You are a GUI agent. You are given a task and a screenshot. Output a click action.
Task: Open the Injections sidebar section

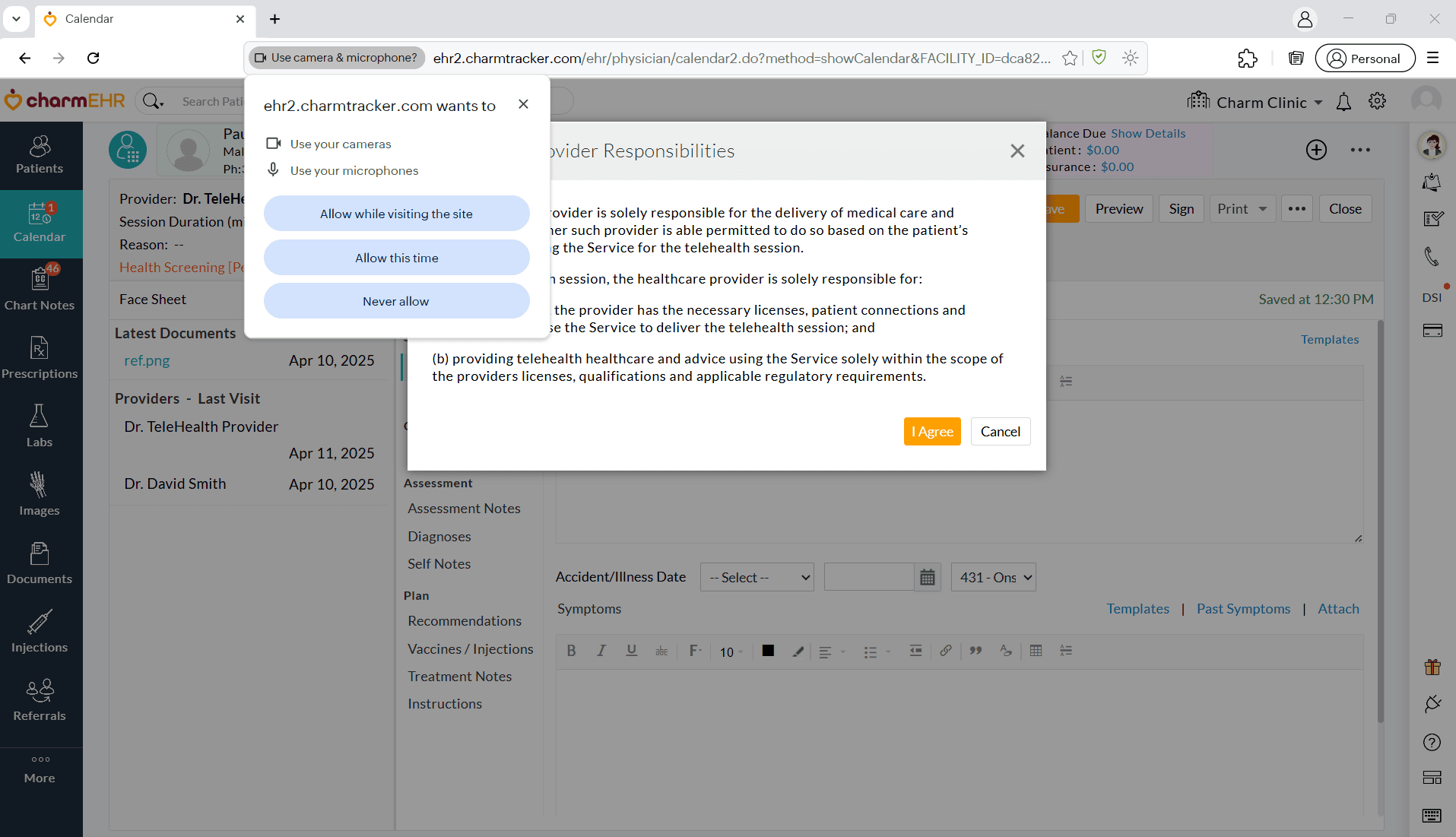tap(40, 631)
